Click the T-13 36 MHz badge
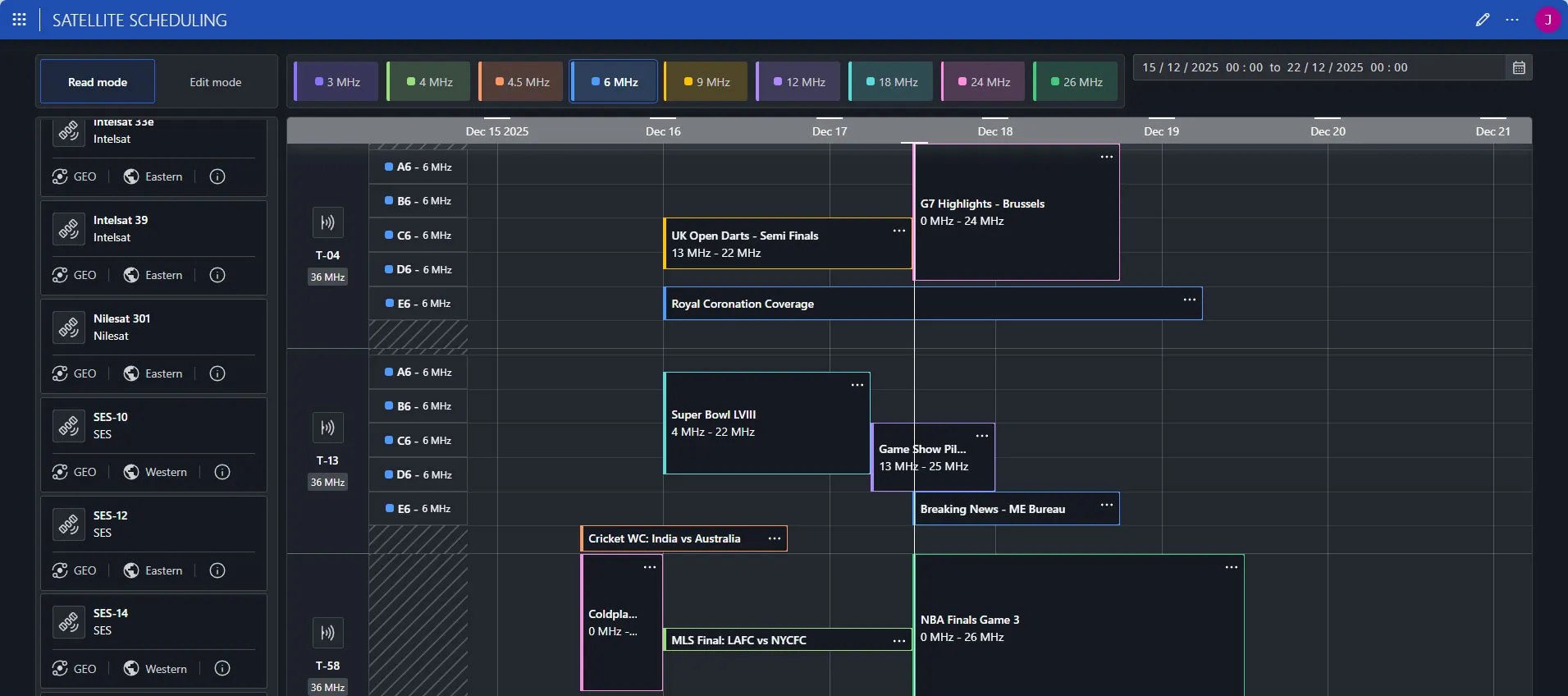 327,483
